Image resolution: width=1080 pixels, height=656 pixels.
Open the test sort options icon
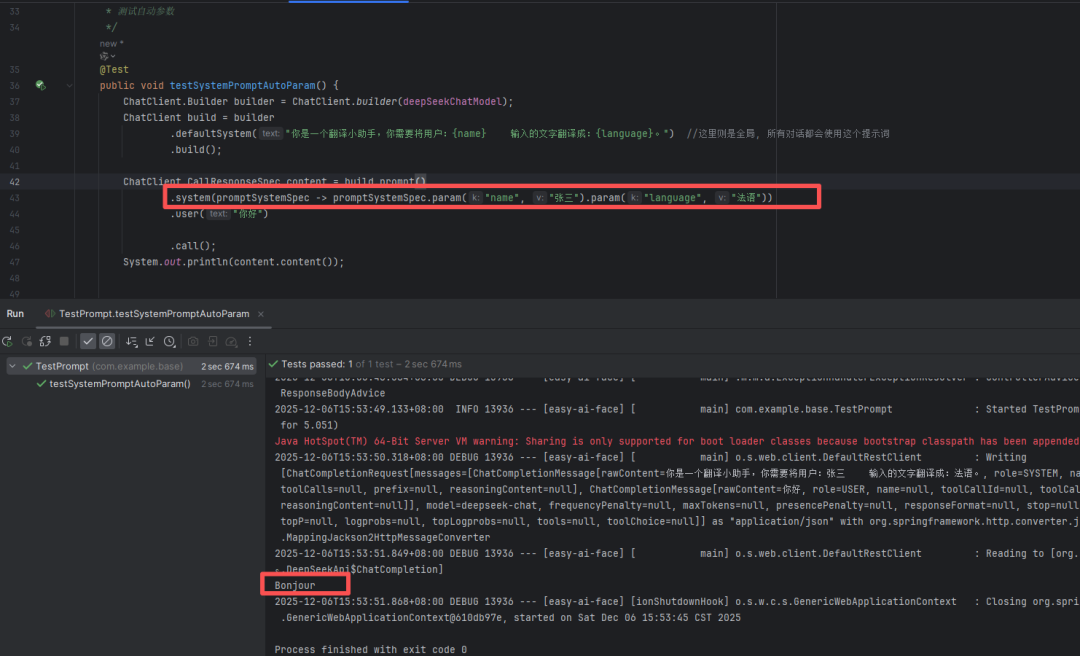click(130, 341)
